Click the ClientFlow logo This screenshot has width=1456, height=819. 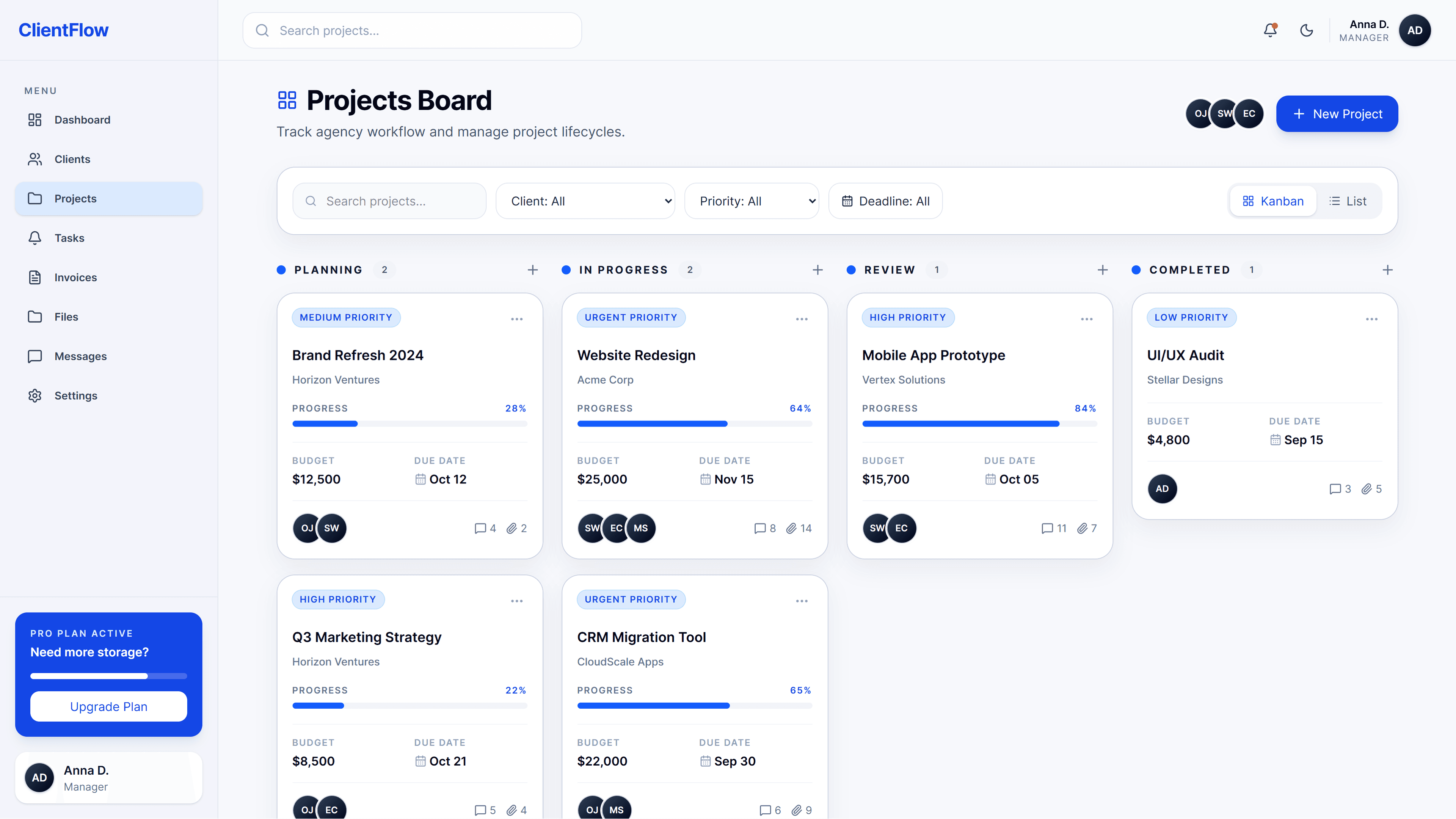coord(63,30)
